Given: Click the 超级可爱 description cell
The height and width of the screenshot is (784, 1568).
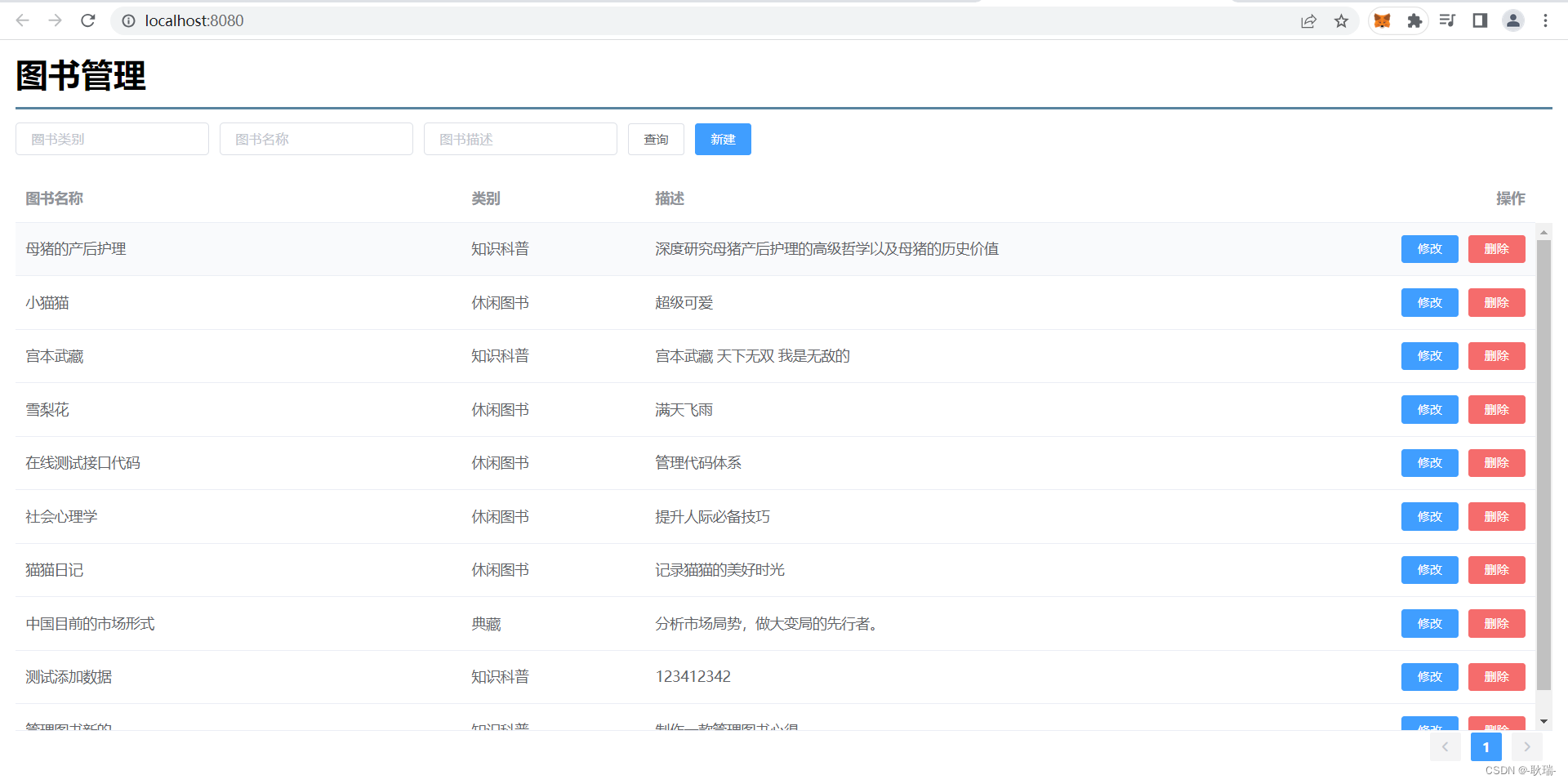Looking at the screenshot, I should click(x=684, y=303).
